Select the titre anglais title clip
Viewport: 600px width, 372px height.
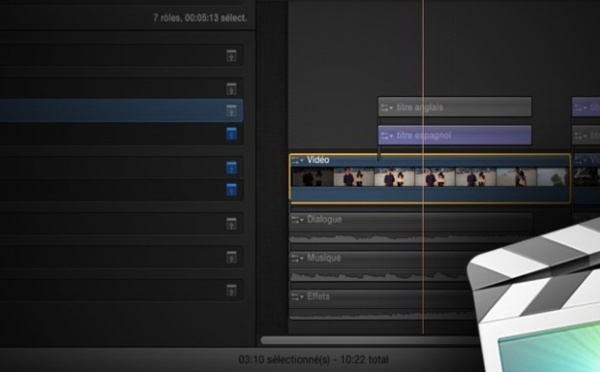pos(455,107)
